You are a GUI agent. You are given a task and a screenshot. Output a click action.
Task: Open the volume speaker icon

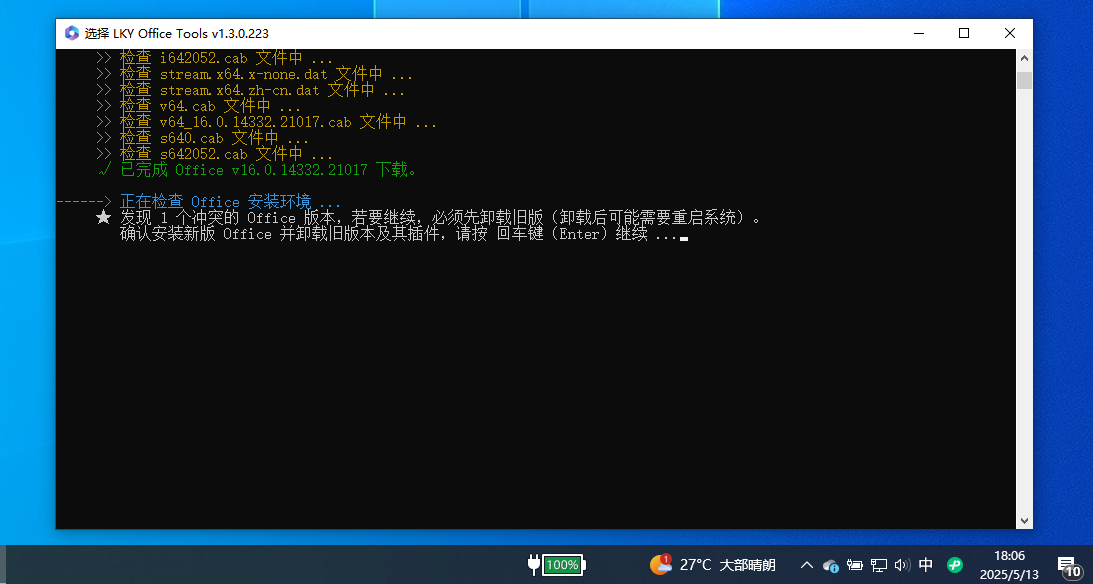click(902, 564)
